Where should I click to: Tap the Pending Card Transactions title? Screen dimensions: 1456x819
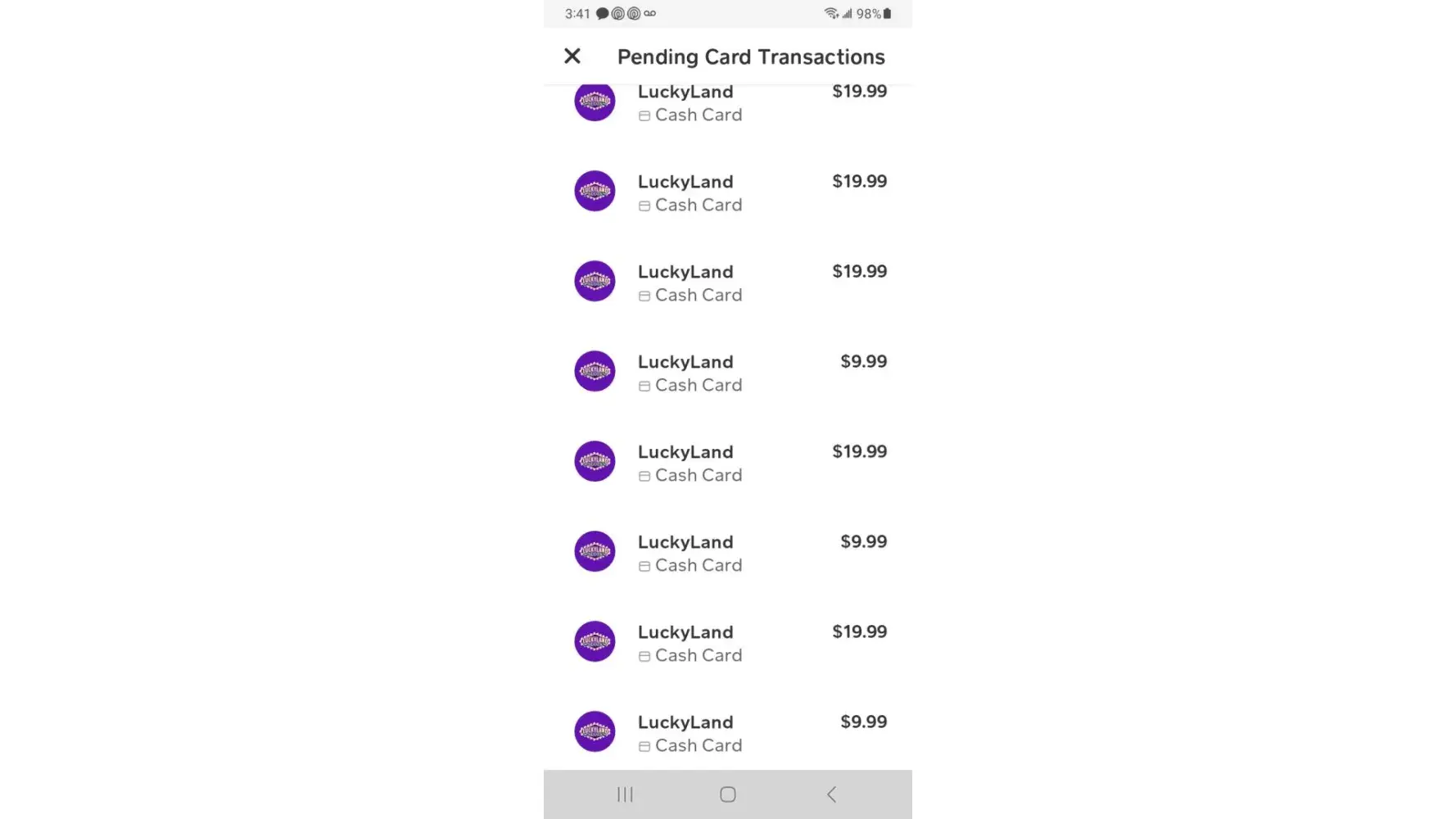(750, 57)
